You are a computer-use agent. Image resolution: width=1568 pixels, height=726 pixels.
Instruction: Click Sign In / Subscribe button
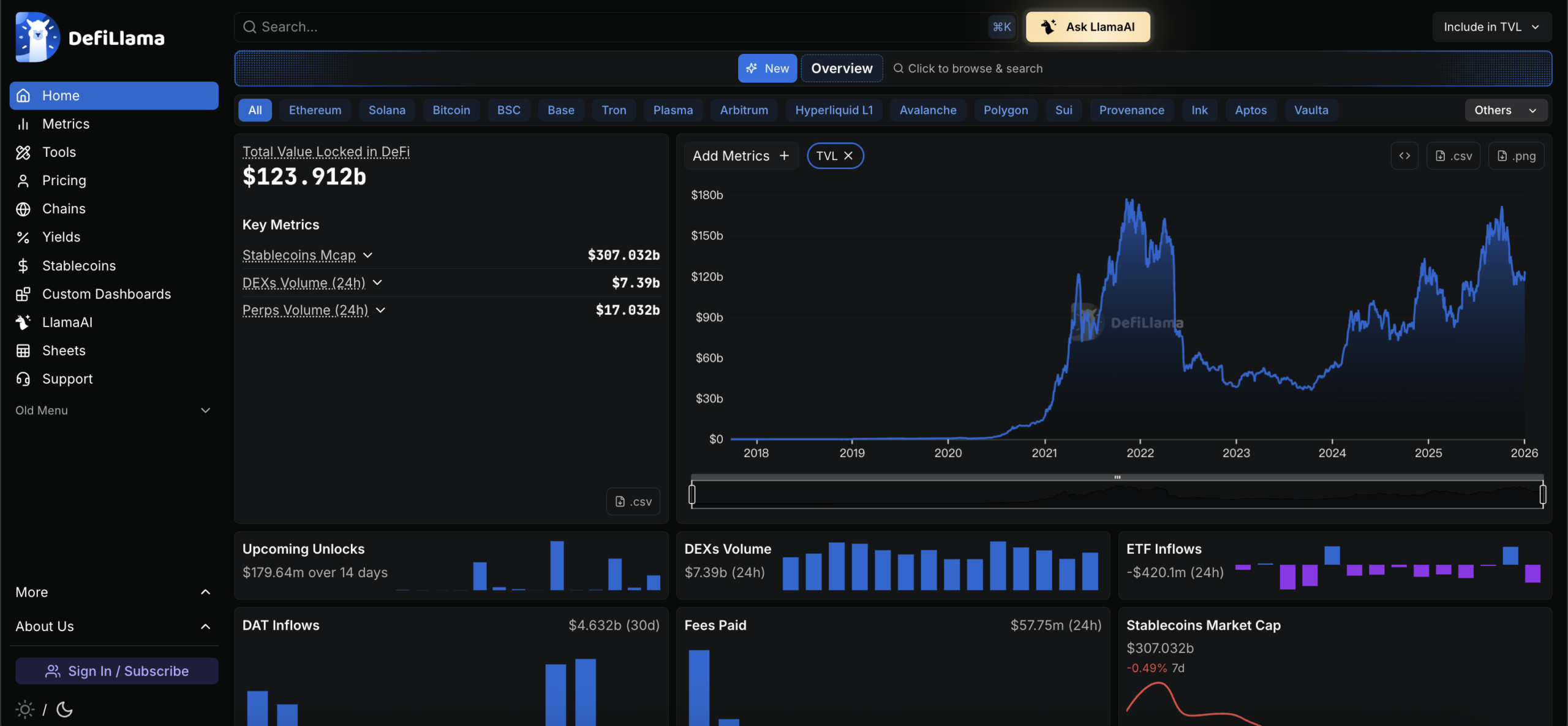click(x=116, y=671)
